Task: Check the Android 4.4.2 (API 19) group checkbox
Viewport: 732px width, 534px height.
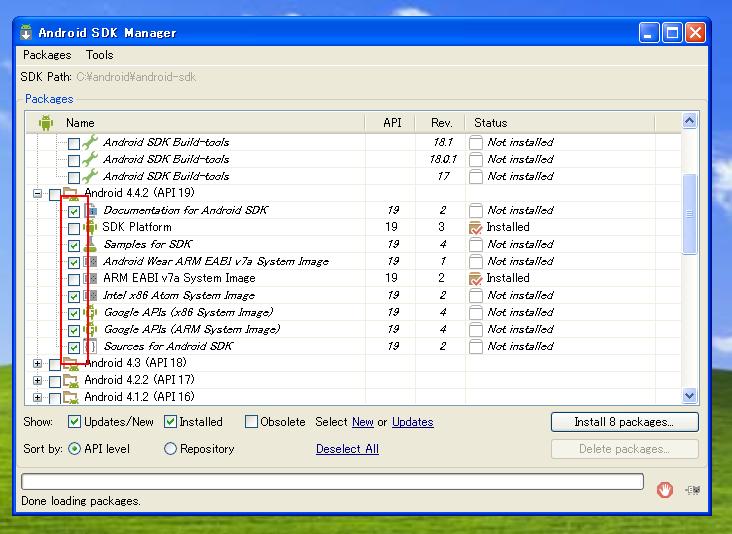Action: coord(55,194)
